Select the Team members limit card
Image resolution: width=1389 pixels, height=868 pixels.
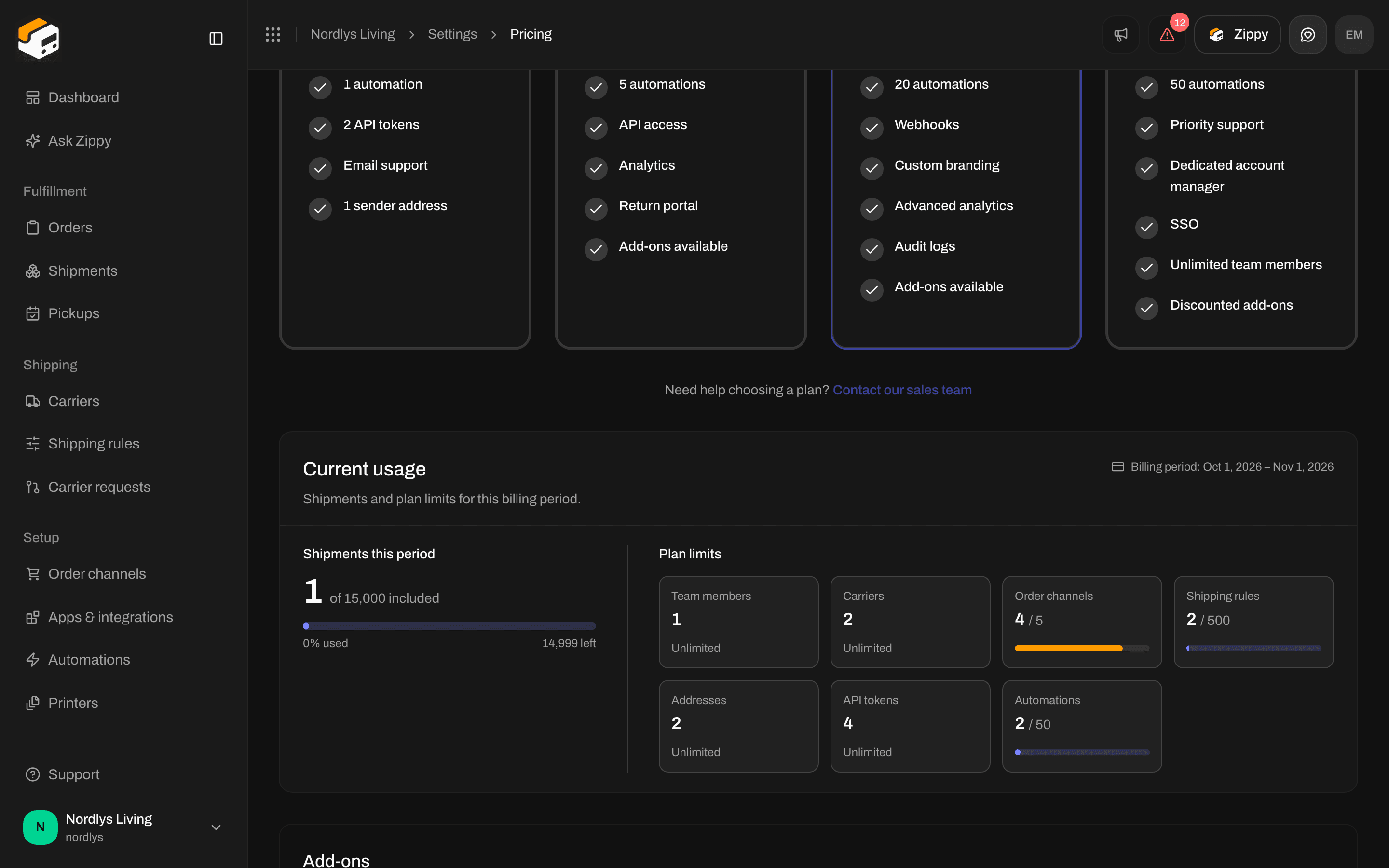click(x=739, y=622)
